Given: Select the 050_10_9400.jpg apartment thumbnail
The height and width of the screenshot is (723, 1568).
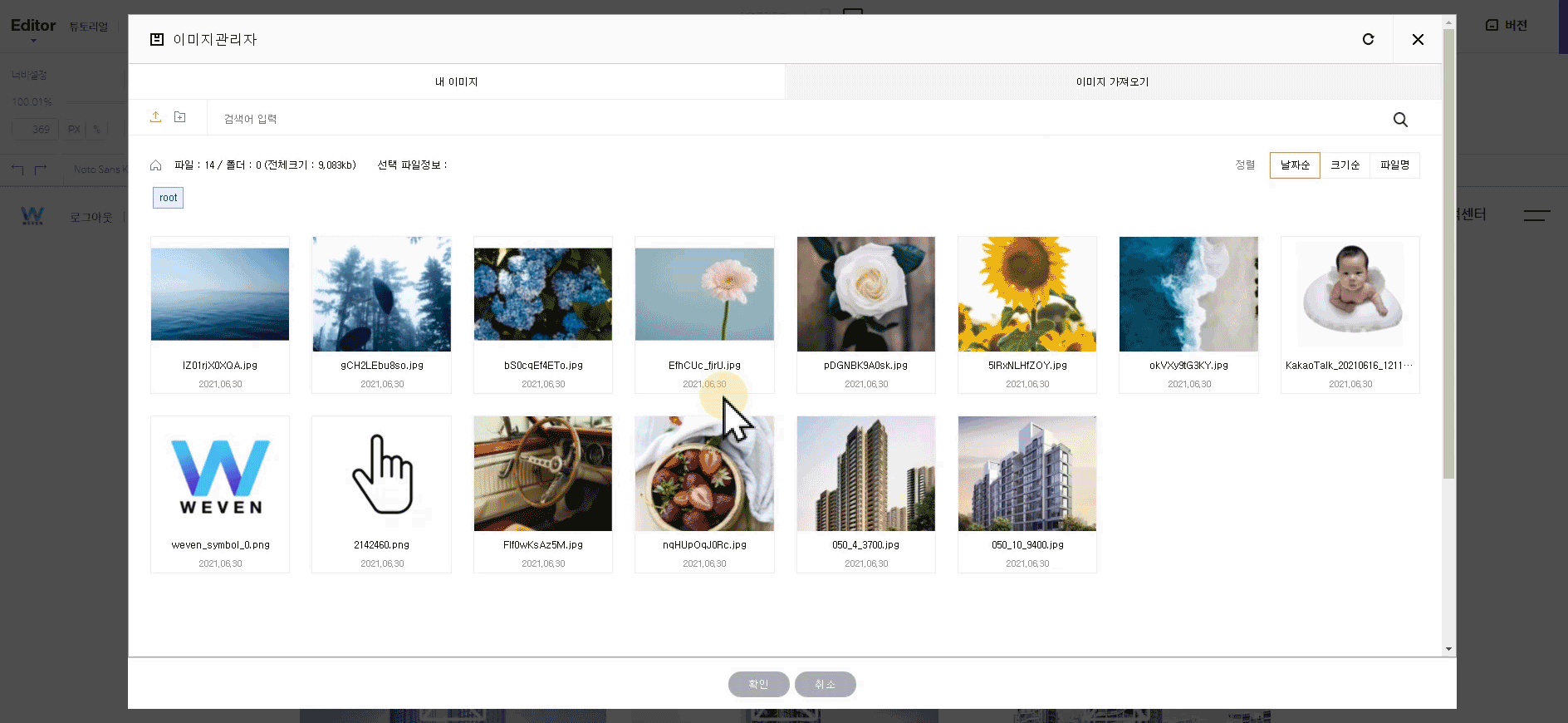Looking at the screenshot, I should (1027, 474).
